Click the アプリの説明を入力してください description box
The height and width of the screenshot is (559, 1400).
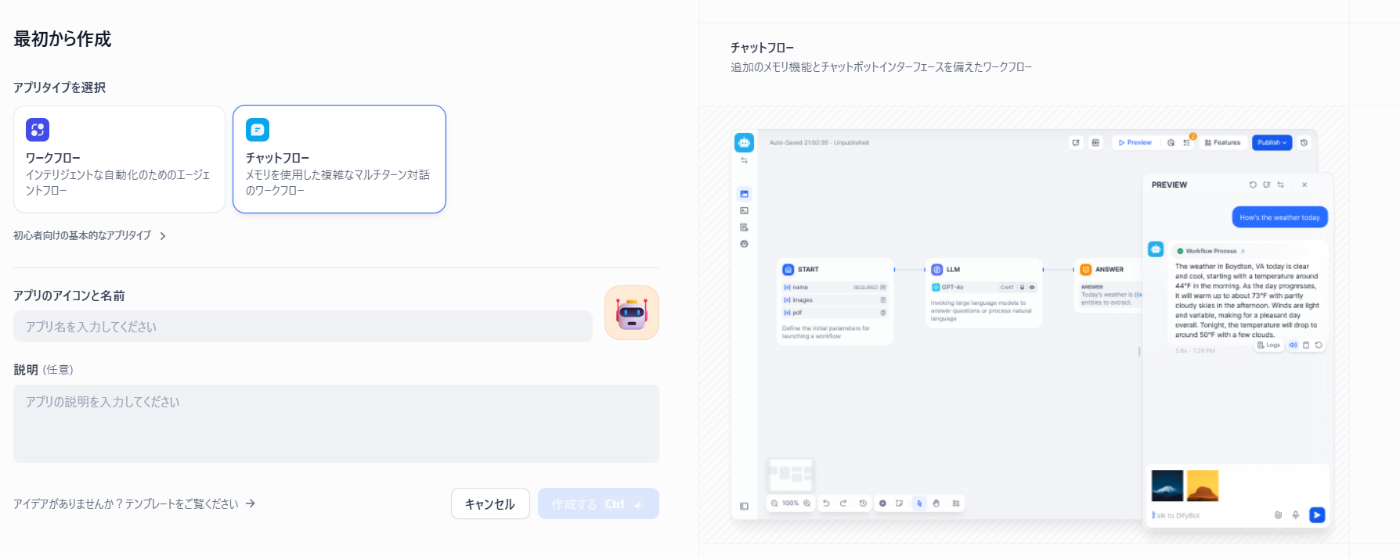[336, 424]
